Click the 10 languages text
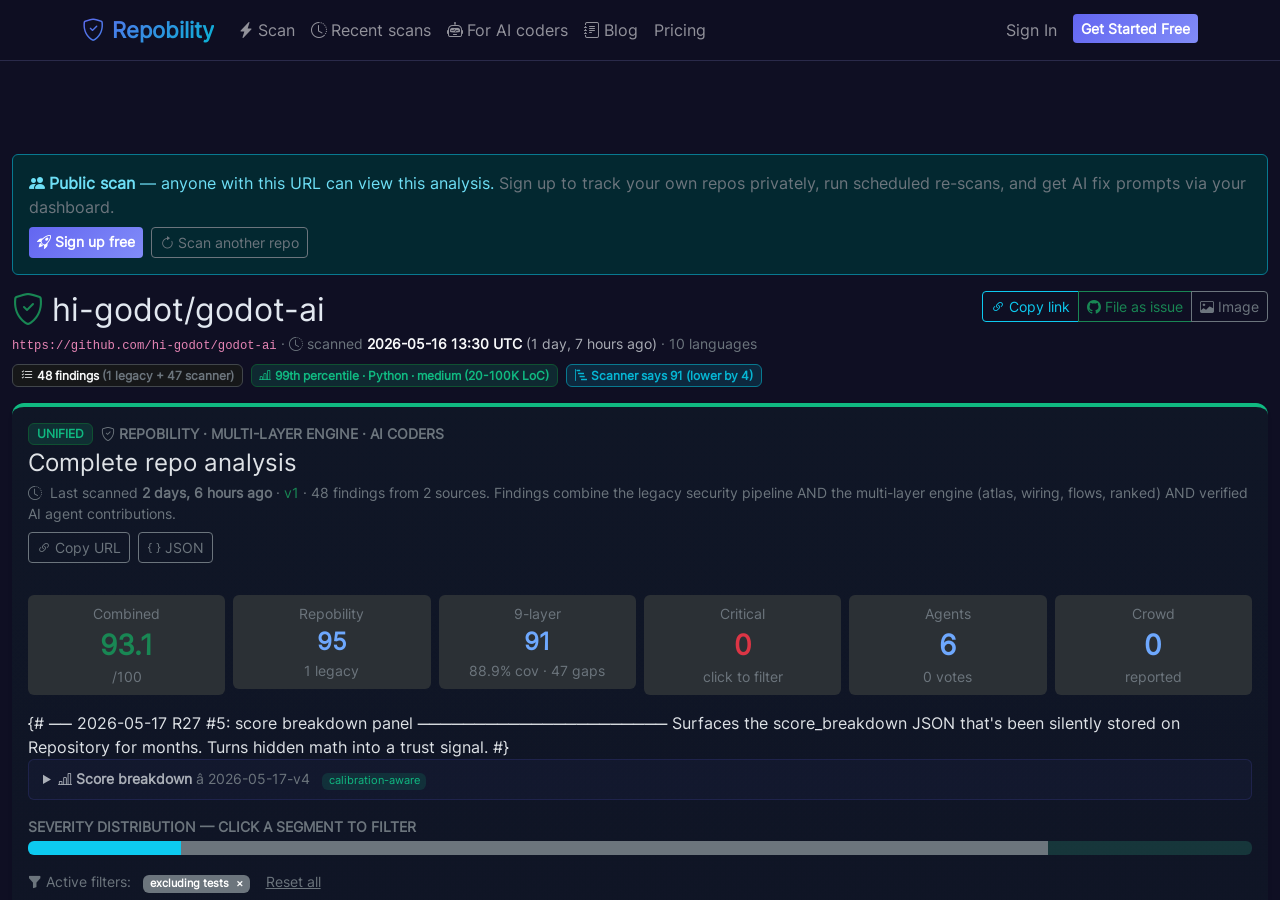The height and width of the screenshot is (900, 1280). click(713, 344)
